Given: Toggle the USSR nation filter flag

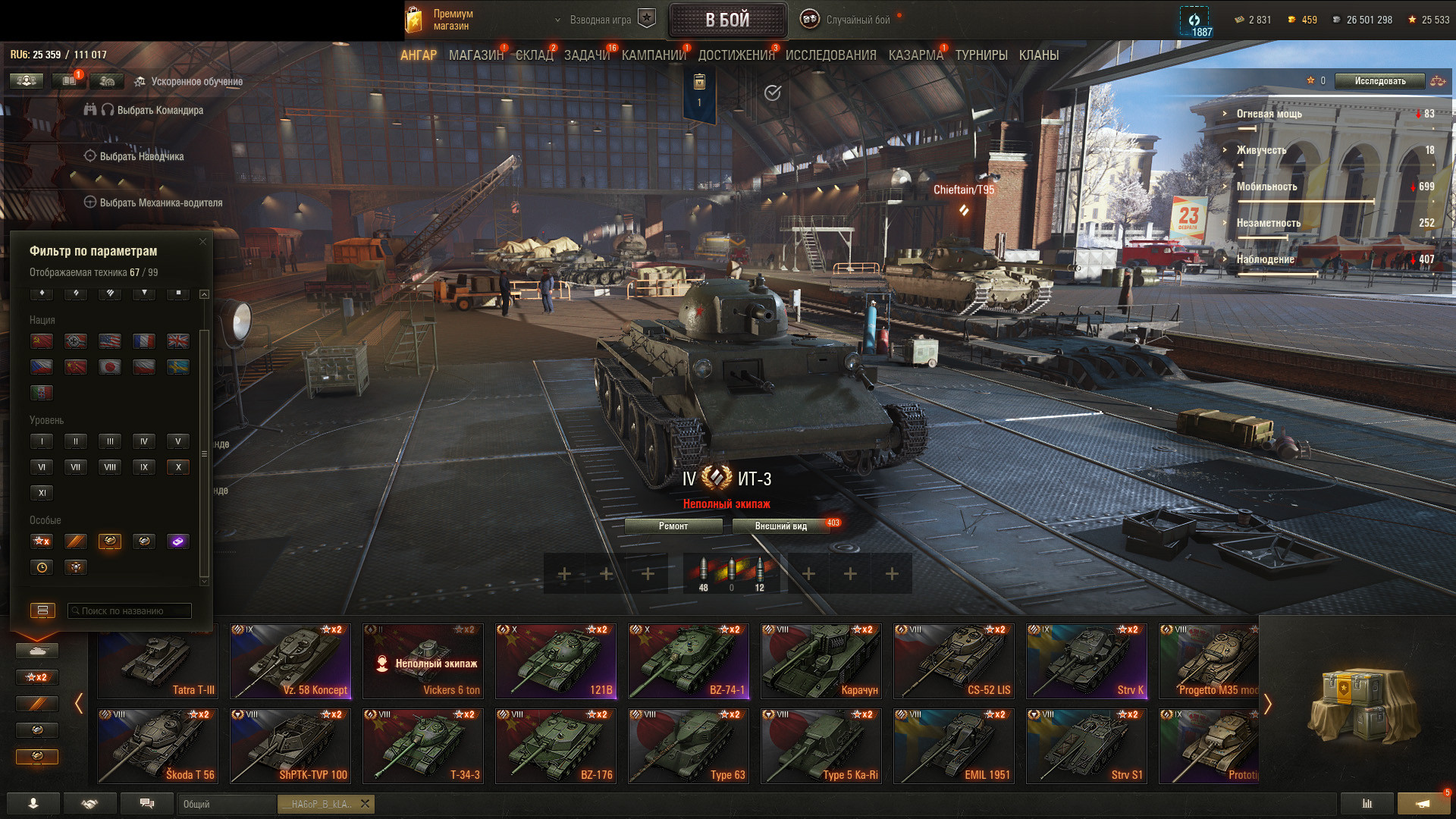Looking at the screenshot, I should 42,341.
